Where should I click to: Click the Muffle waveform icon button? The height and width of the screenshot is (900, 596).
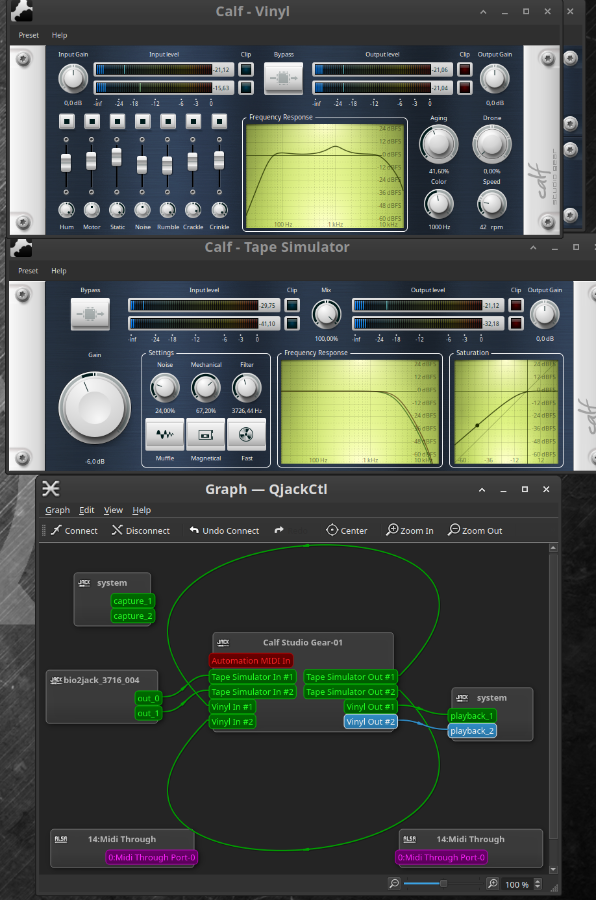165,435
